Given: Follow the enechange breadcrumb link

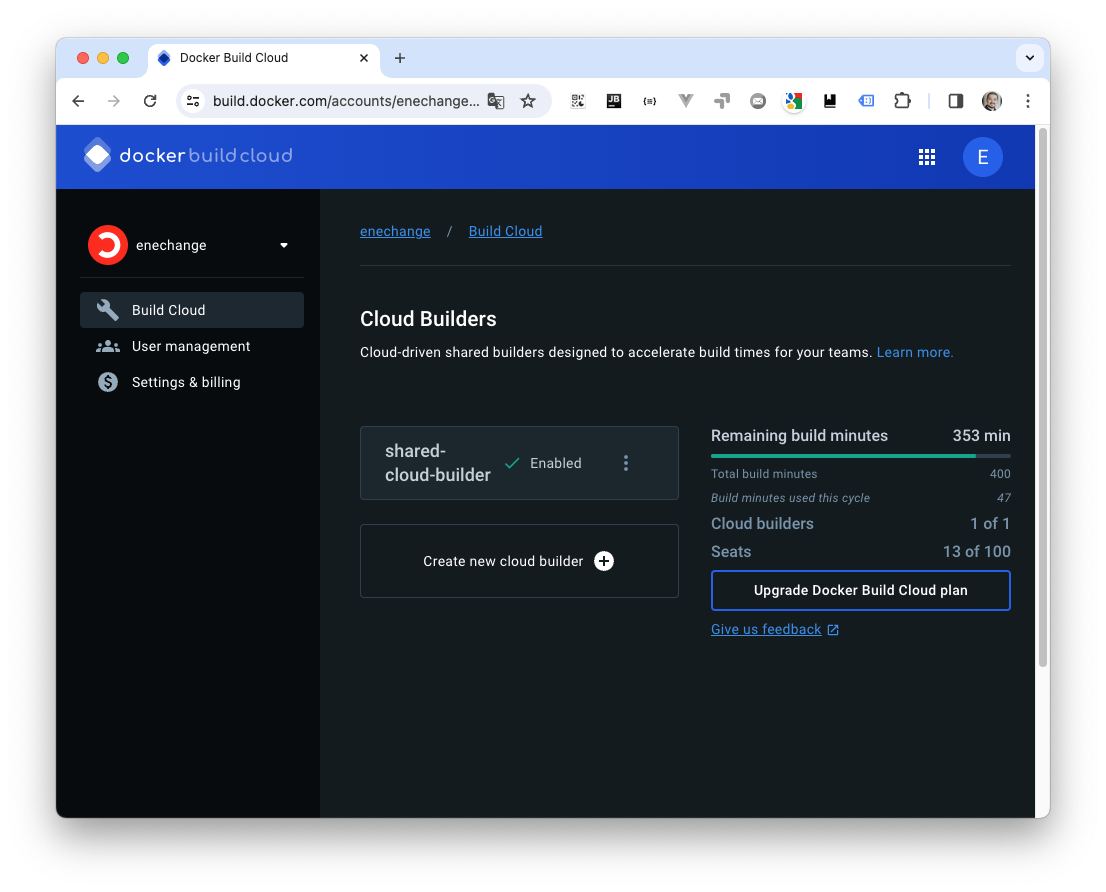Looking at the screenshot, I should pyautogui.click(x=395, y=231).
